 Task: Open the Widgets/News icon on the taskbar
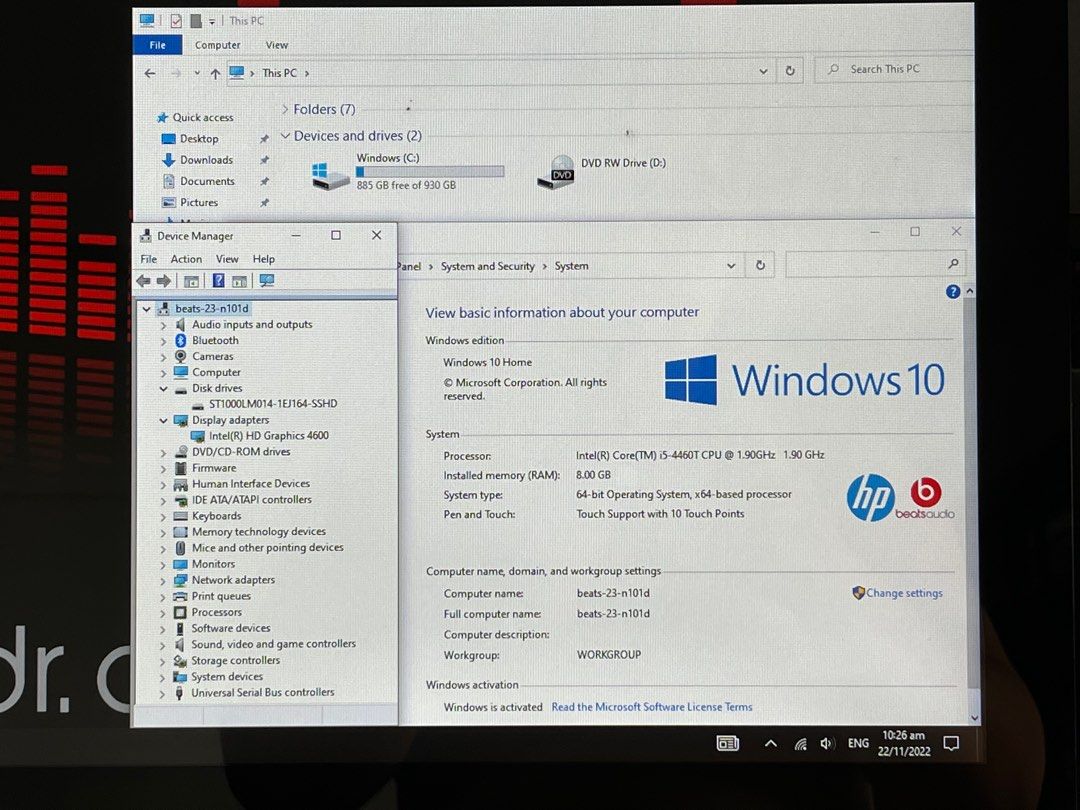[727, 743]
